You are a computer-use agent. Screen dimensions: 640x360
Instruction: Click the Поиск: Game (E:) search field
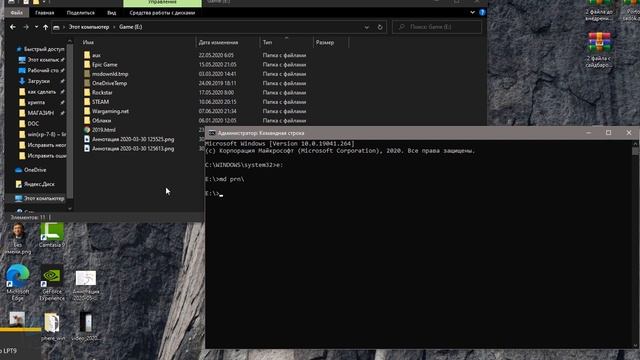coord(437,27)
